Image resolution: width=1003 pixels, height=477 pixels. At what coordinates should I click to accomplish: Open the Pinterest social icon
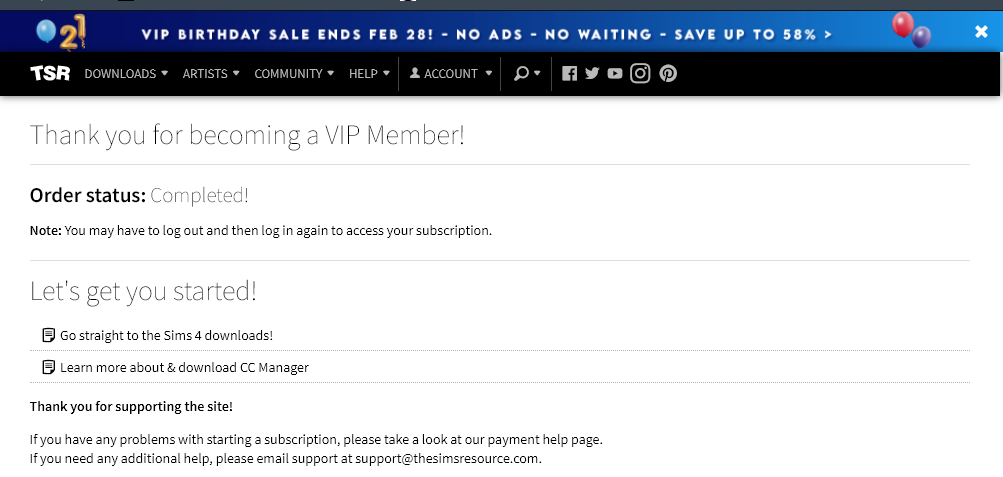click(668, 73)
